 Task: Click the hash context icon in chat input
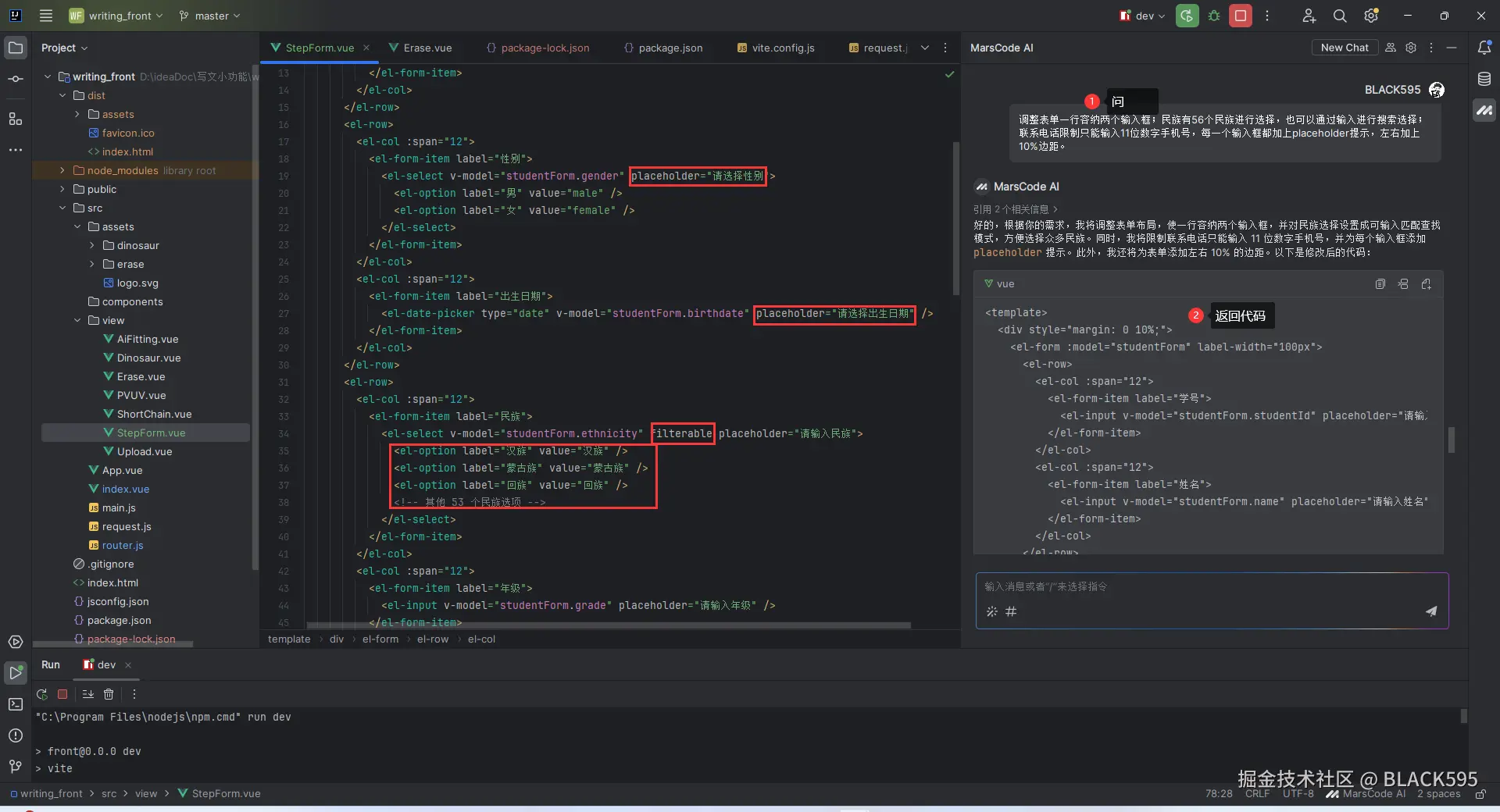coord(1011,611)
